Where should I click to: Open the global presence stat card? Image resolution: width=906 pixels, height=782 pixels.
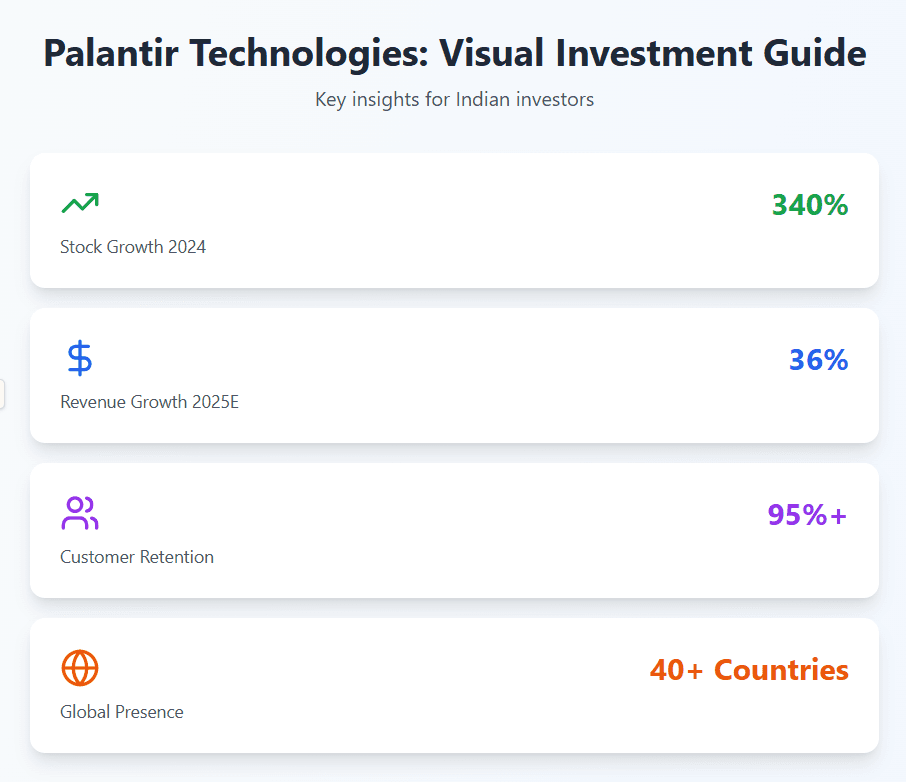coord(454,686)
